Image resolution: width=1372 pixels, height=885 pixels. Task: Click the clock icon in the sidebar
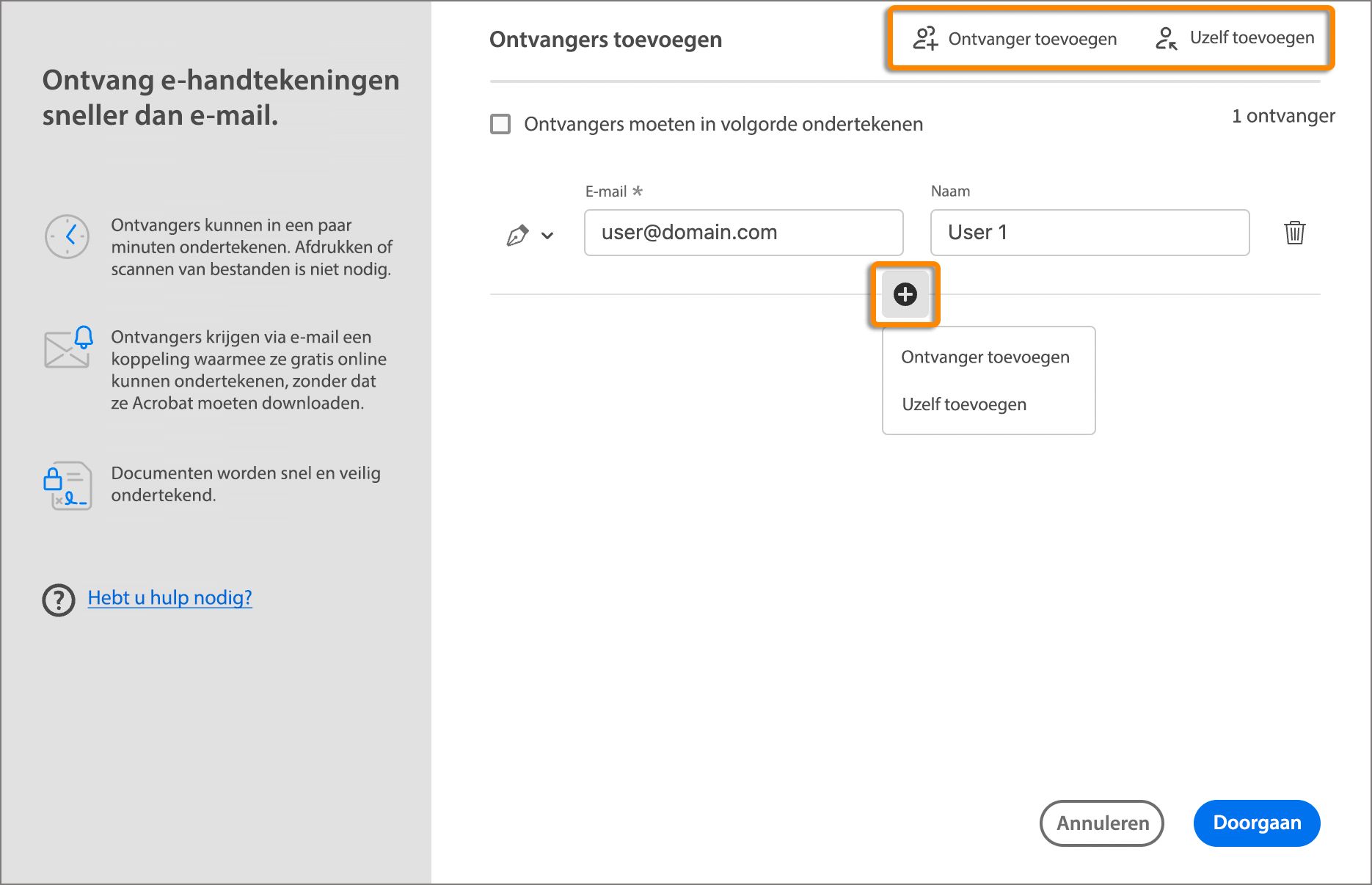[x=67, y=236]
